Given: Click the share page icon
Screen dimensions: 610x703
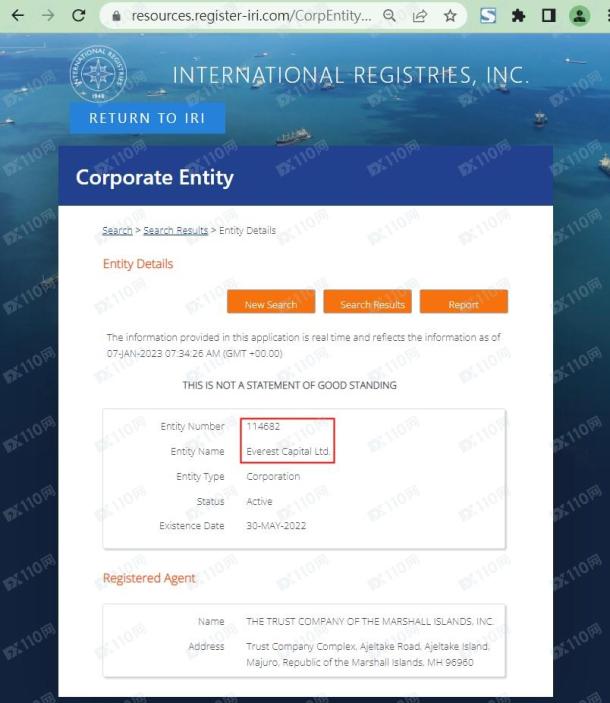Looking at the screenshot, I should (x=420, y=16).
